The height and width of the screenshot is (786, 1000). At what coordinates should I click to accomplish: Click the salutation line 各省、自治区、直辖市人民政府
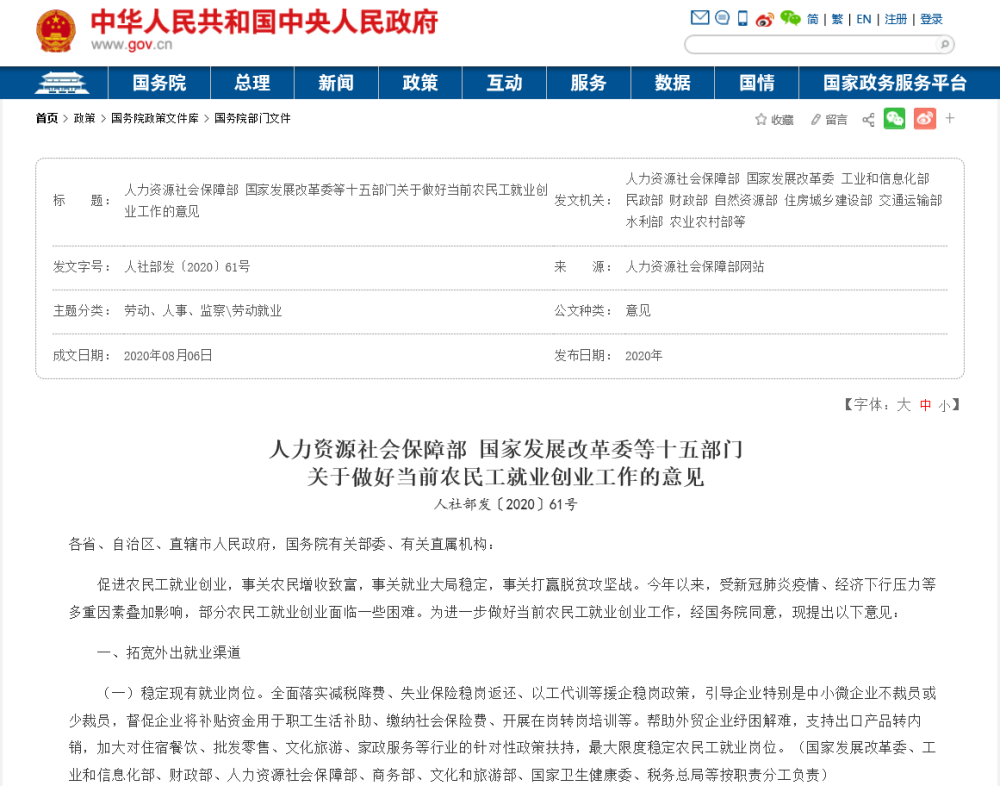coord(171,544)
